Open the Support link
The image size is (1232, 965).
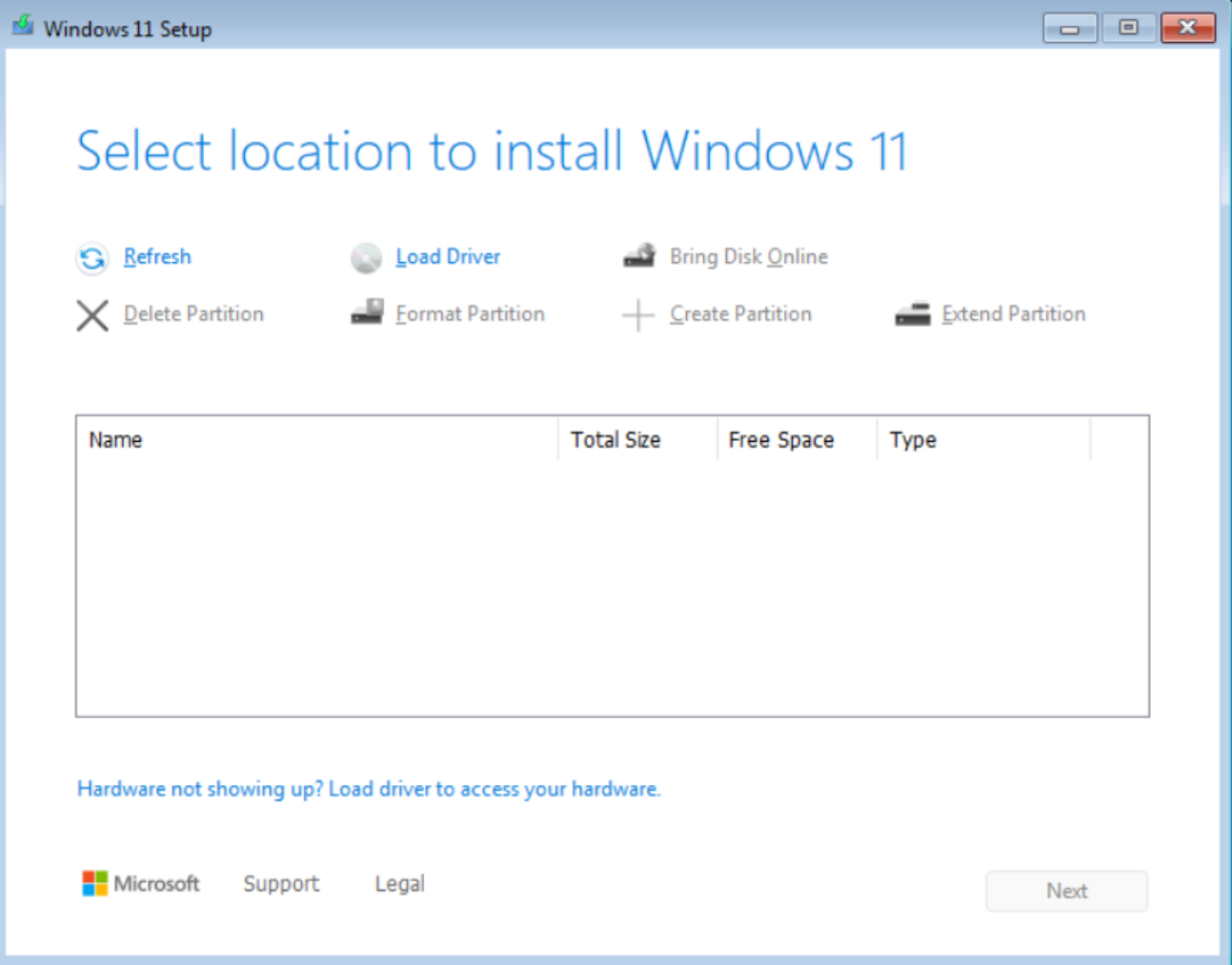pyautogui.click(x=281, y=884)
